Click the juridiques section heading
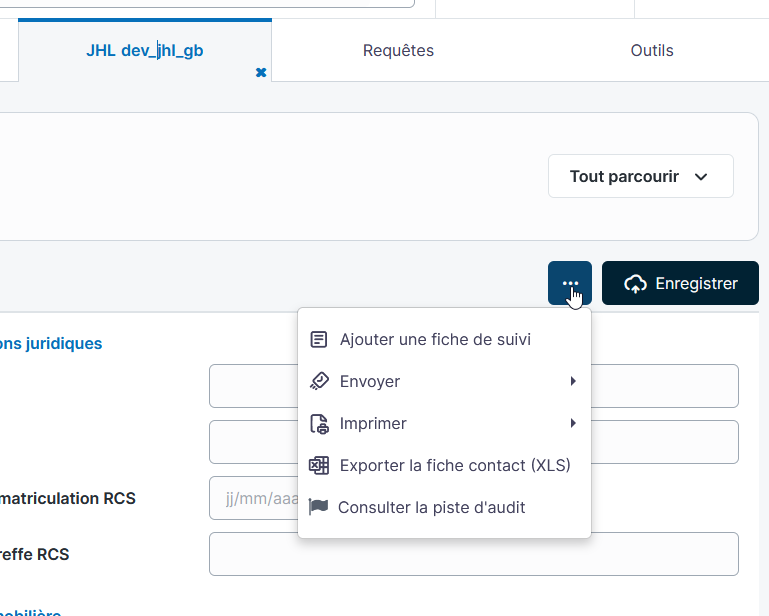This screenshot has height=616, width=769. pos(51,343)
